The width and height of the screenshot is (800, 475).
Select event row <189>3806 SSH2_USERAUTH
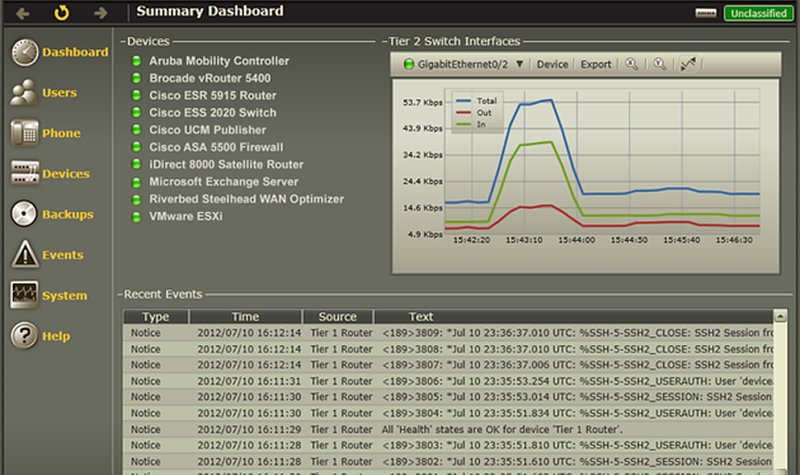(x=448, y=381)
